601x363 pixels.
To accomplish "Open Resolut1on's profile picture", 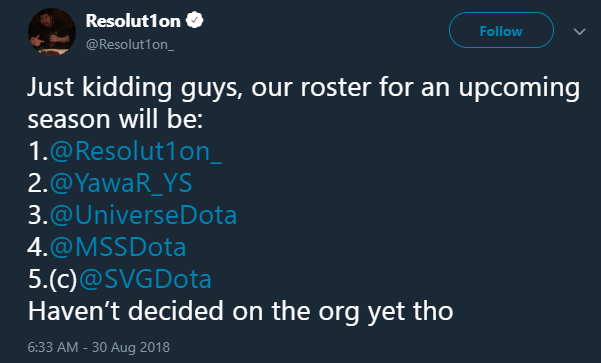I will pos(52,32).
